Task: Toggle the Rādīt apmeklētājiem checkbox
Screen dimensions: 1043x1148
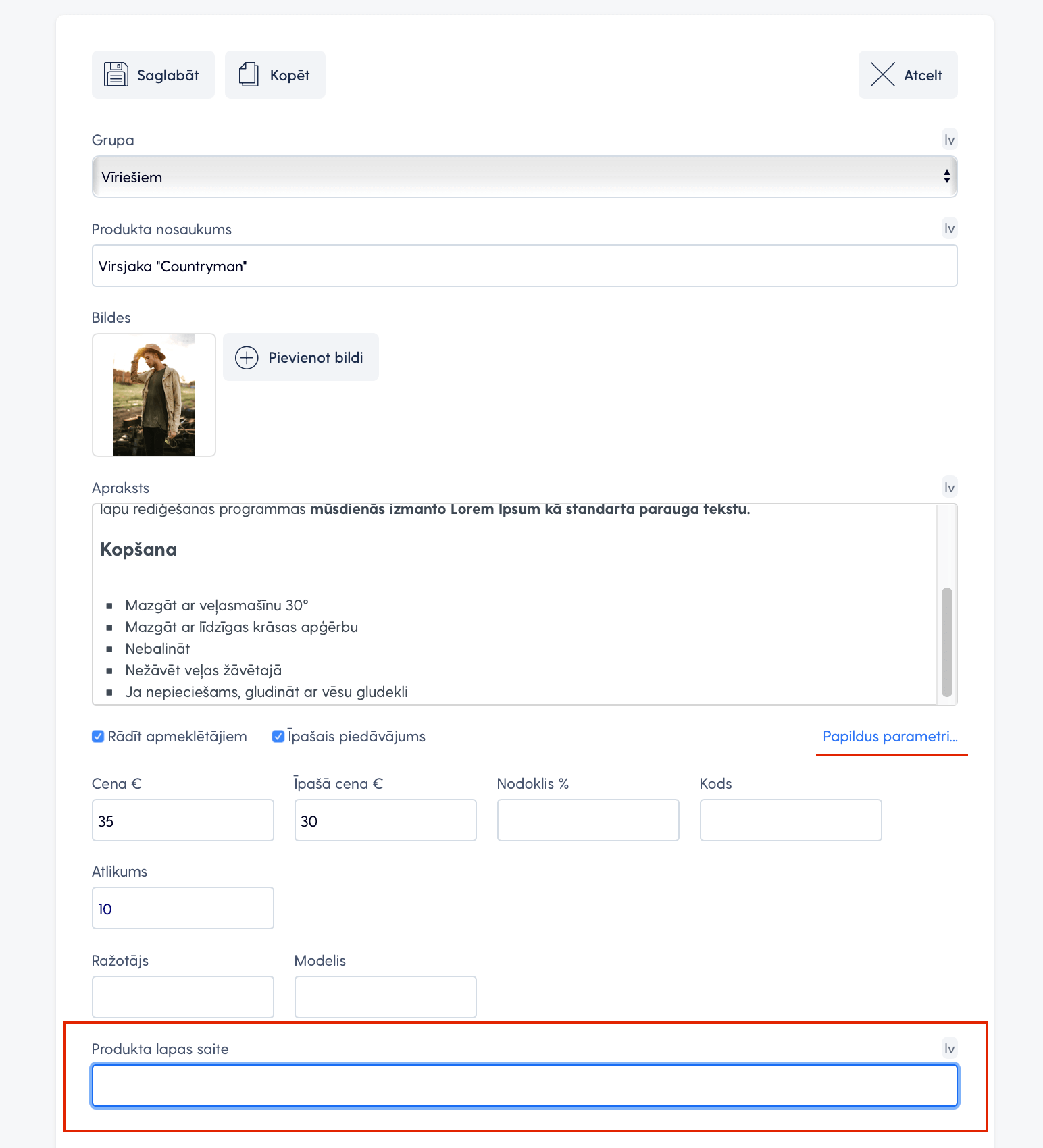Action: tap(98, 736)
